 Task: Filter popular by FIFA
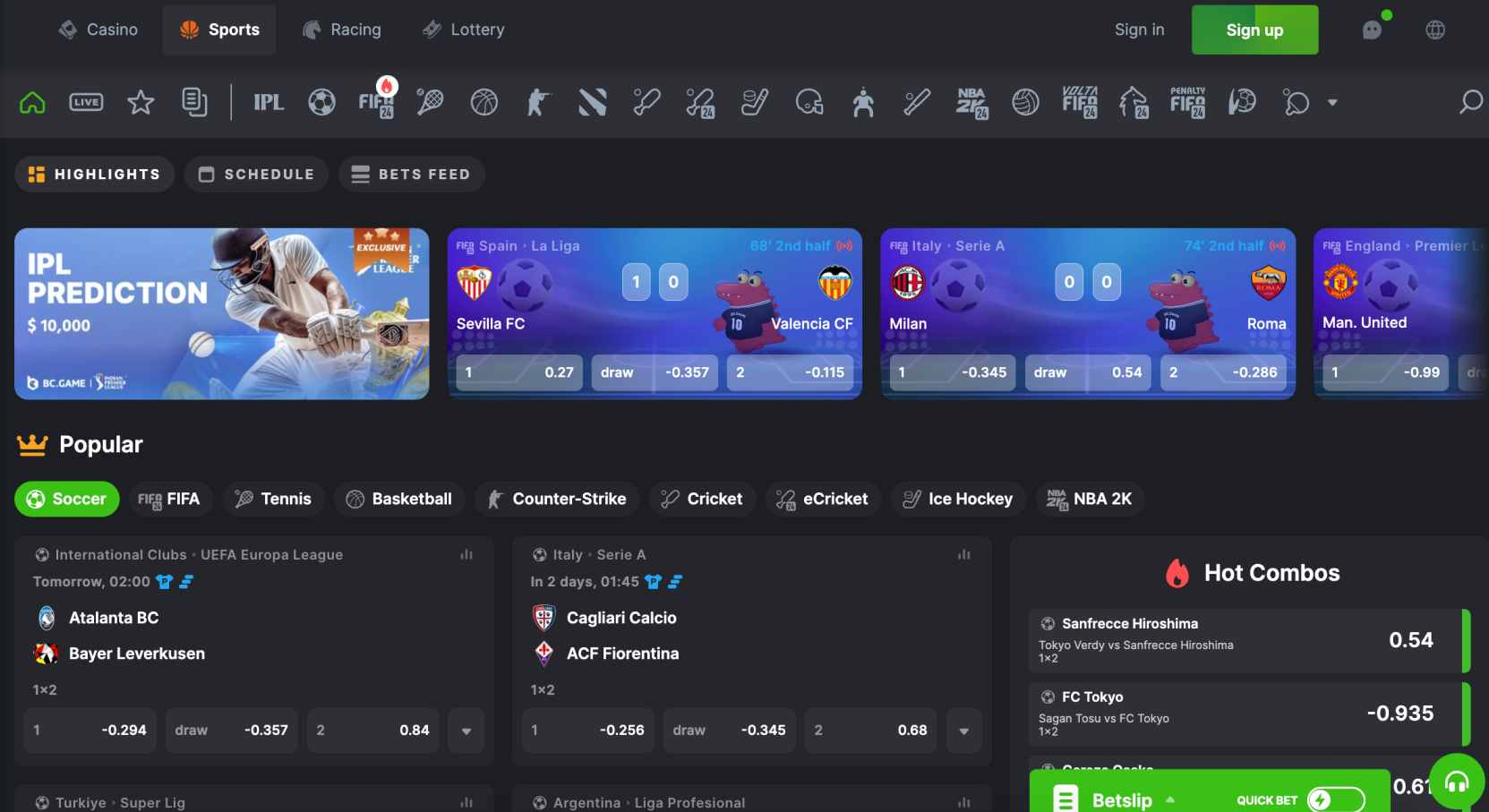tap(169, 499)
